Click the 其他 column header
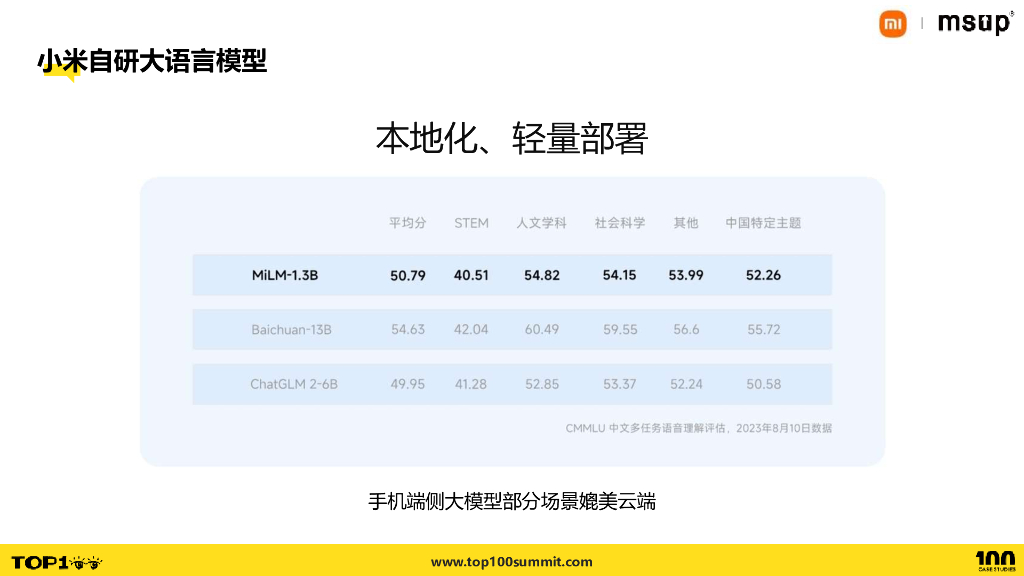1024x576 pixels. click(x=686, y=223)
